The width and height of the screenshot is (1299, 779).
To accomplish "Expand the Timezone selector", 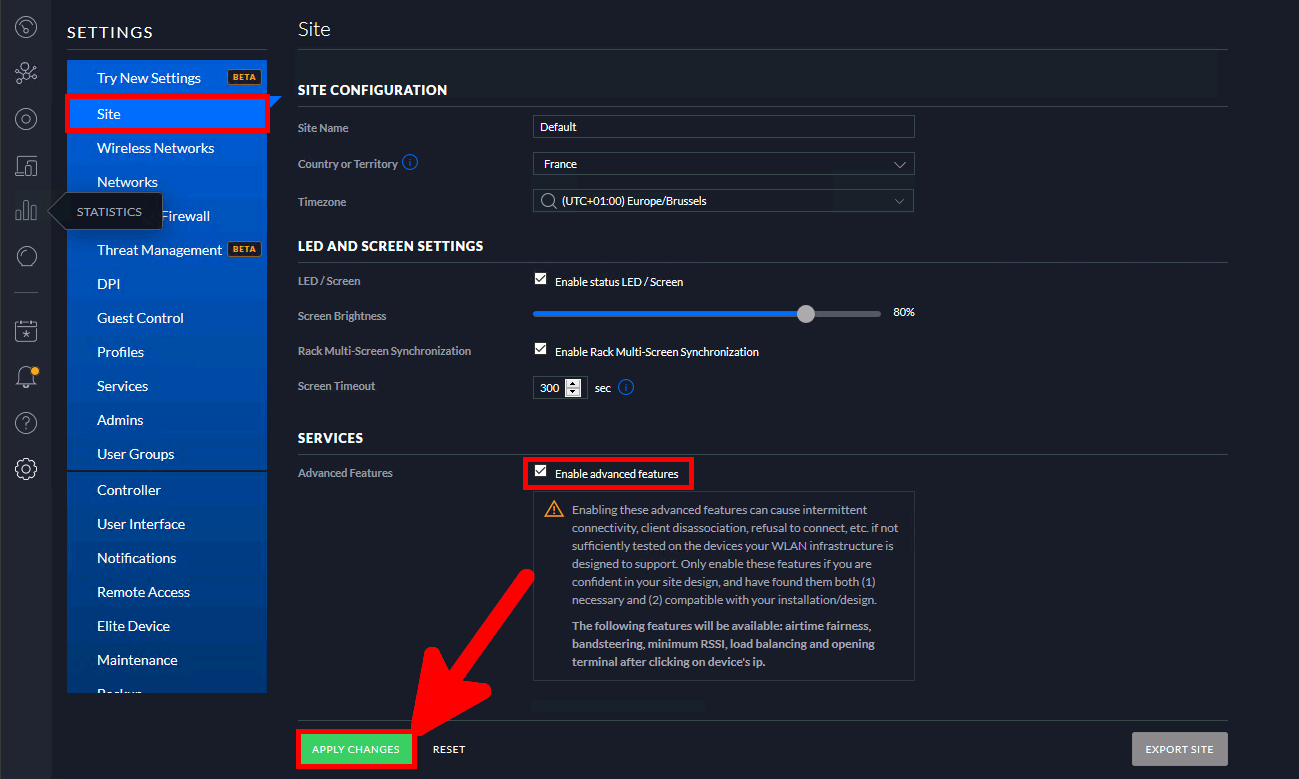I will point(723,200).
